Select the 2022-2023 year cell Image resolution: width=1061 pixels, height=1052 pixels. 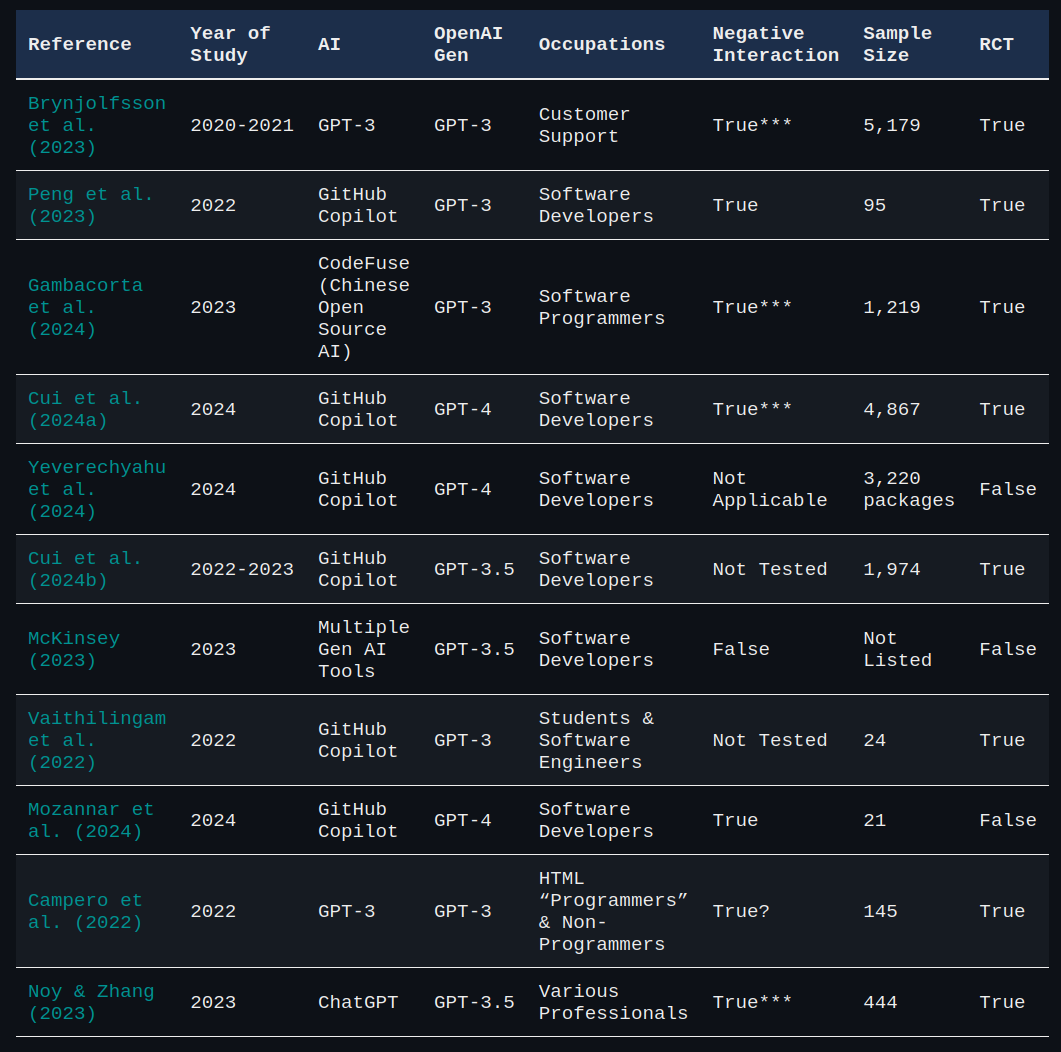(242, 569)
